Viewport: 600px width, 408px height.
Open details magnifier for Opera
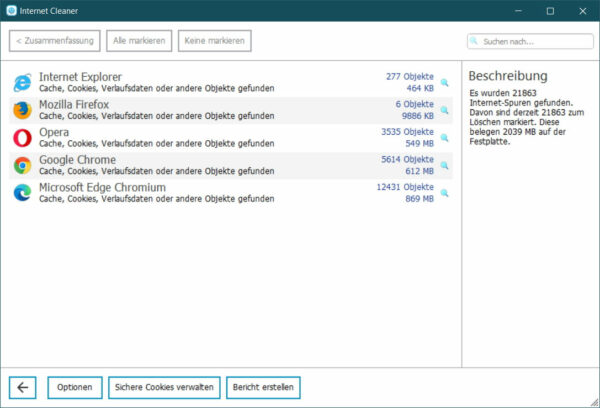pos(444,138)
